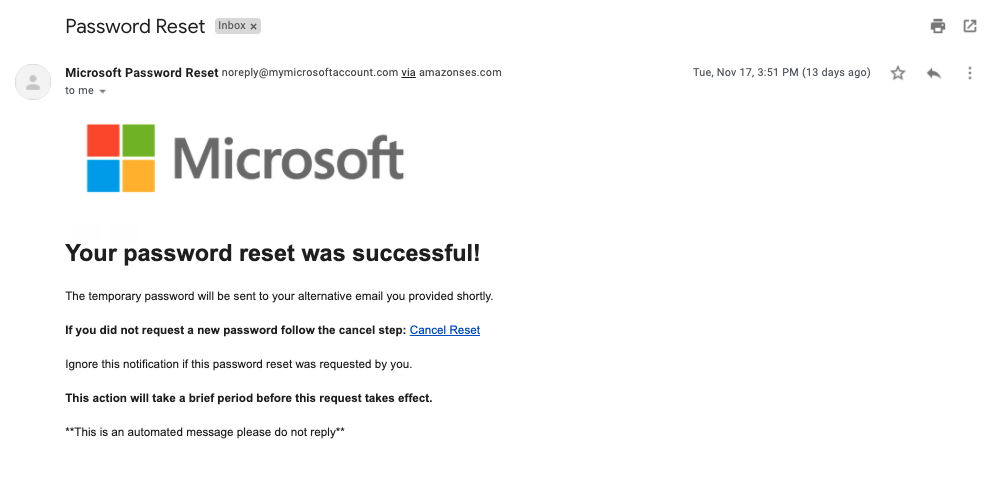This screenshot has height=479, width=1001.
Task: Click the red square in Microsoft logo
Action: [103, 140]
